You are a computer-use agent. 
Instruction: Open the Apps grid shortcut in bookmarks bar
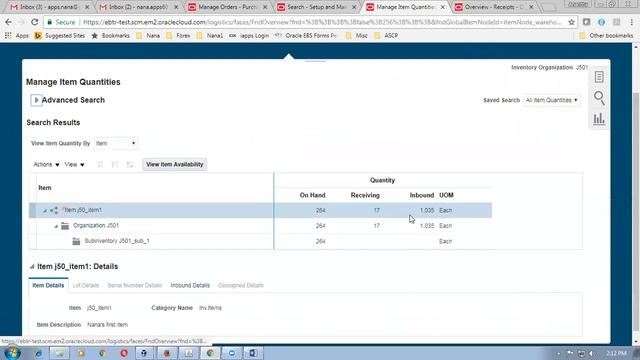pos(17,36)
